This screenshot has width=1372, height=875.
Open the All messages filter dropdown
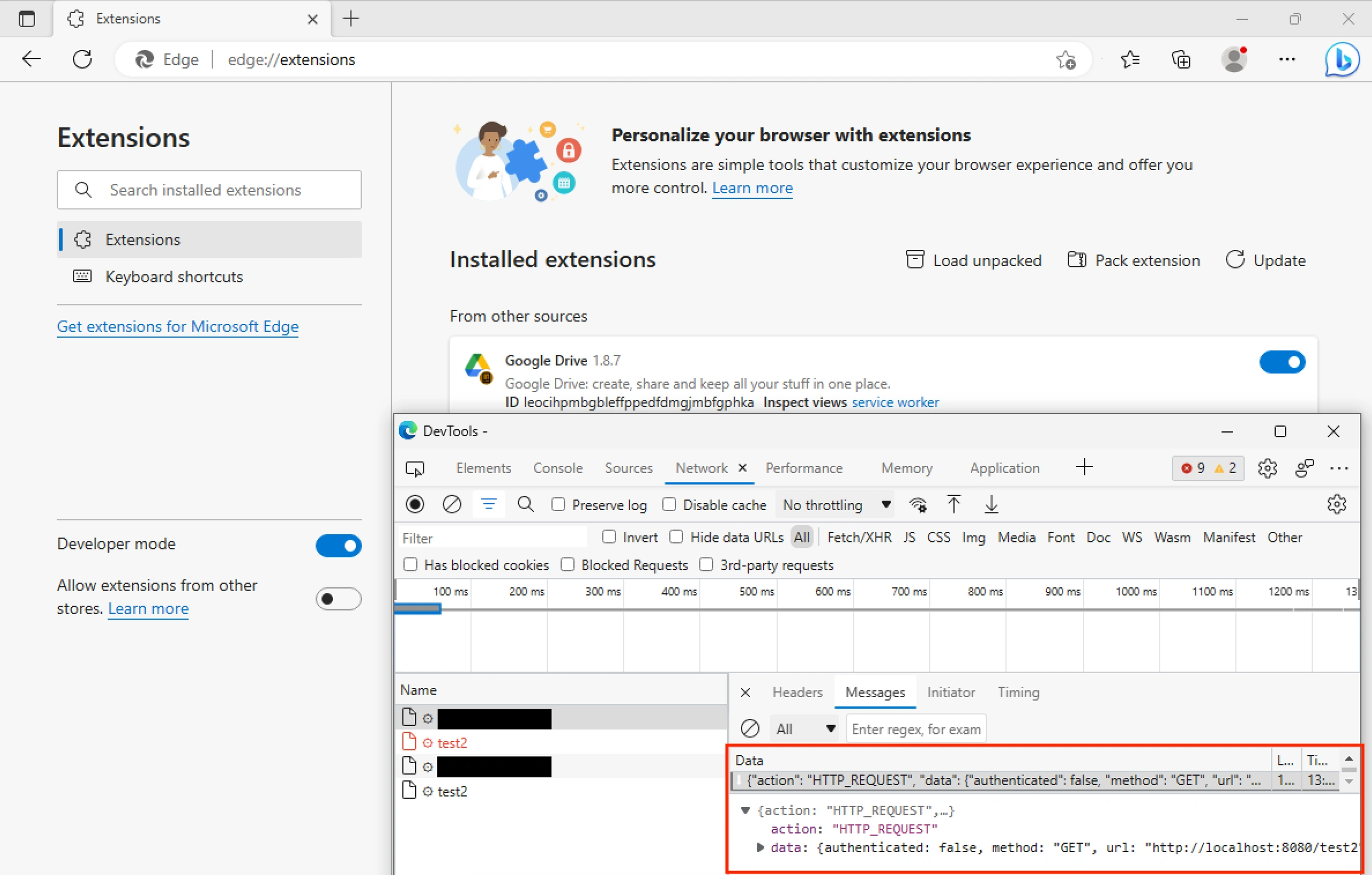point(804,728)
